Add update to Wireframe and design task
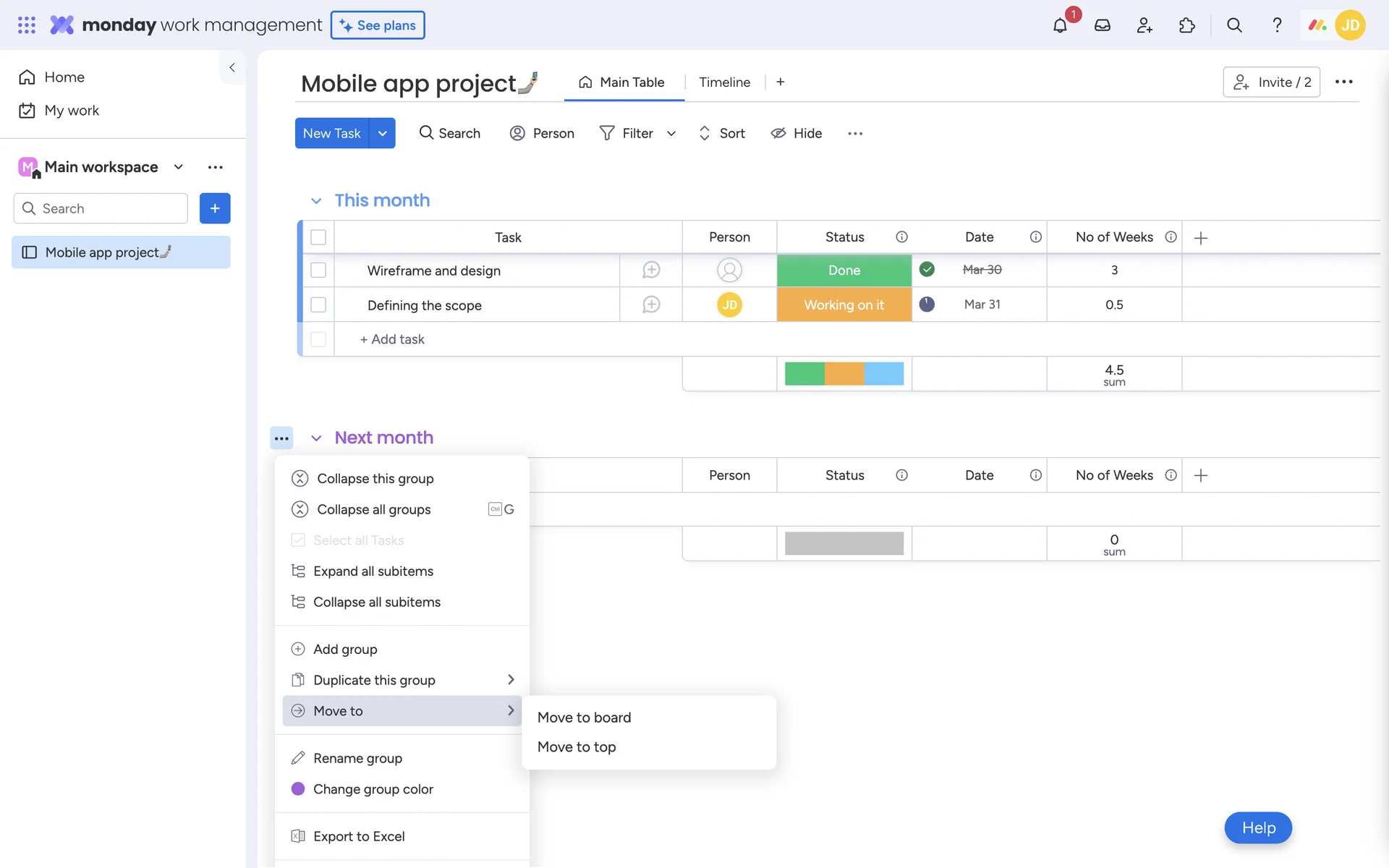 pyautogui.click(x=651, y=270)
